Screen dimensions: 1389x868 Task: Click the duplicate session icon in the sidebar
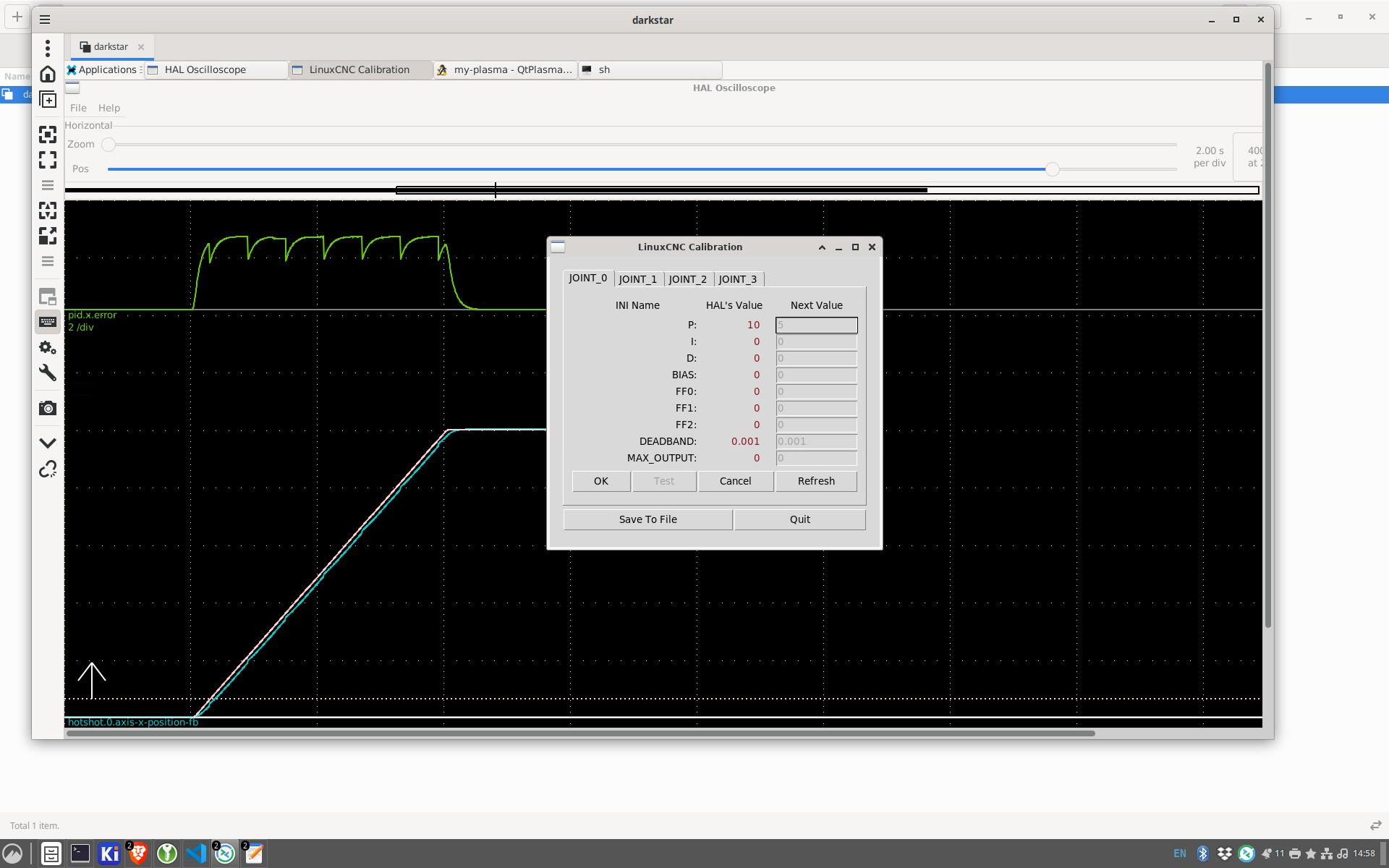pyautogui.click(x=48, y=100)
